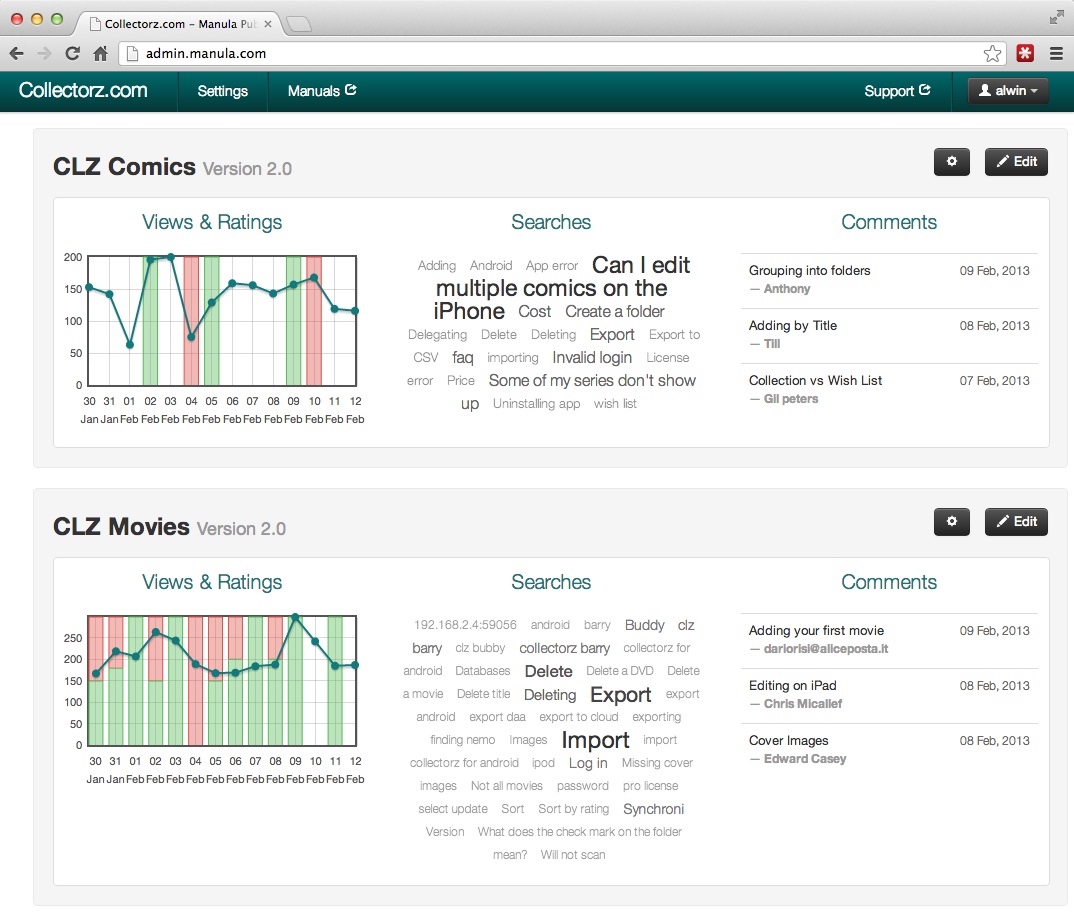The image size is (1074, 913).
Task: Toggle browser fullscreen arrows icon
Action: [1056, 18]
